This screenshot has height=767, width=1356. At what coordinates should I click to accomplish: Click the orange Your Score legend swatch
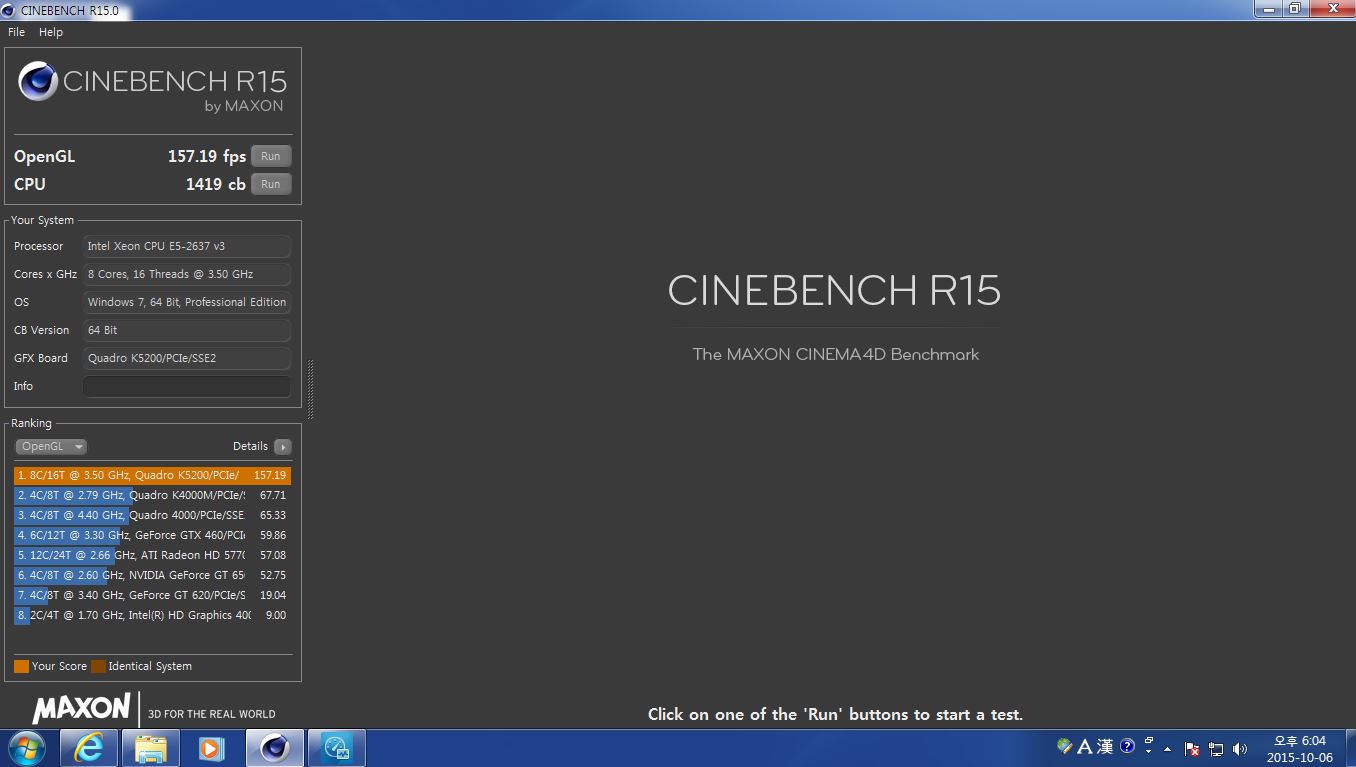pos(21,666)
